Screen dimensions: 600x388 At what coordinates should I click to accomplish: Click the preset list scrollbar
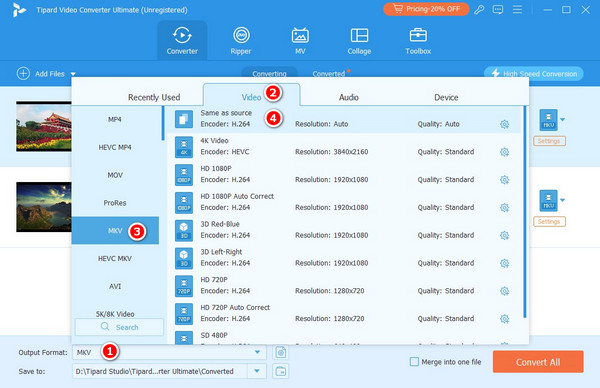pos(525,212)
